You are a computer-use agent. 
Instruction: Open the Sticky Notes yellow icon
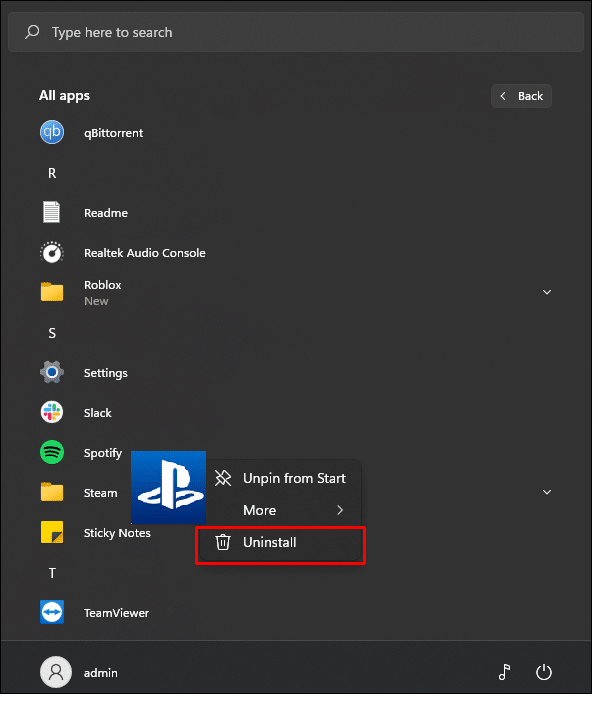click(52, 534)
